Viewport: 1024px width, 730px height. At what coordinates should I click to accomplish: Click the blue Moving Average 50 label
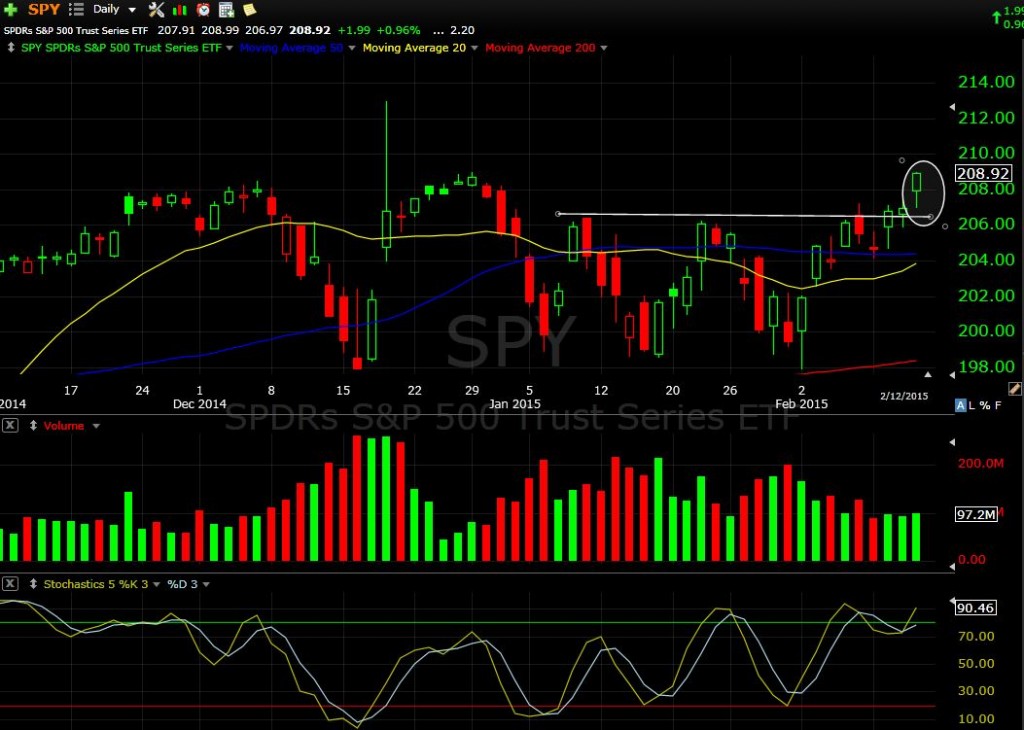291,48
